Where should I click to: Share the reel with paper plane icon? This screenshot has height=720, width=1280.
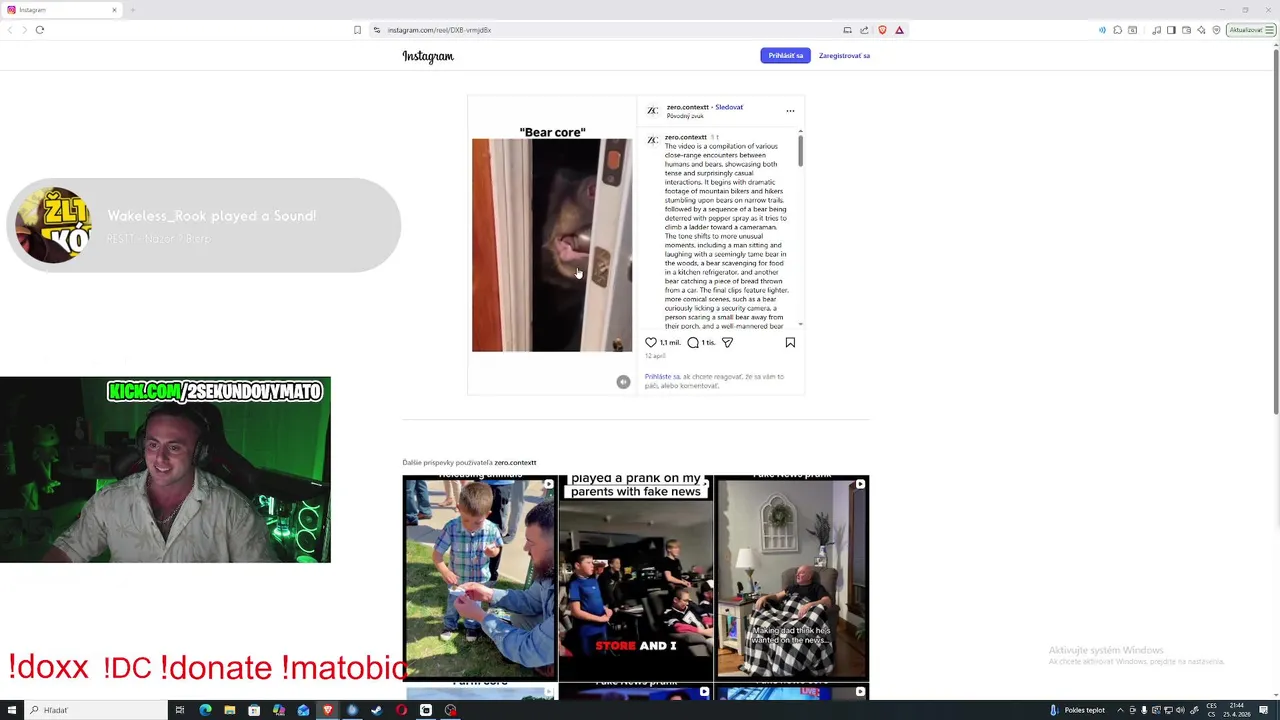coord(727,343)
